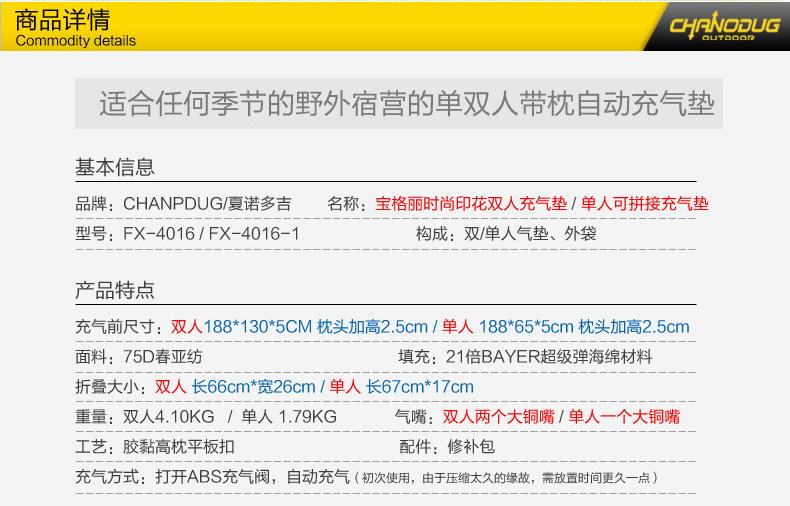Click the single size text 188*65*5cm
The height and width of the screenshot is (506, 790).
(x=526, y=327)
